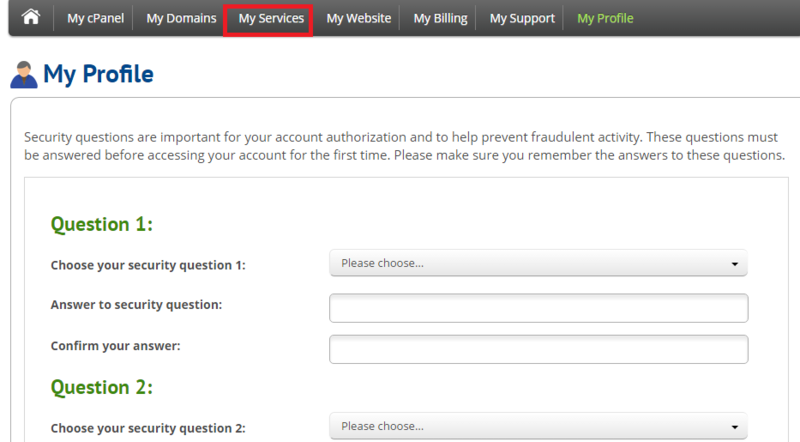Viewport: 800px width, 442px height.
Task: Focus the Answer to security question field
Action: point(539,308)
